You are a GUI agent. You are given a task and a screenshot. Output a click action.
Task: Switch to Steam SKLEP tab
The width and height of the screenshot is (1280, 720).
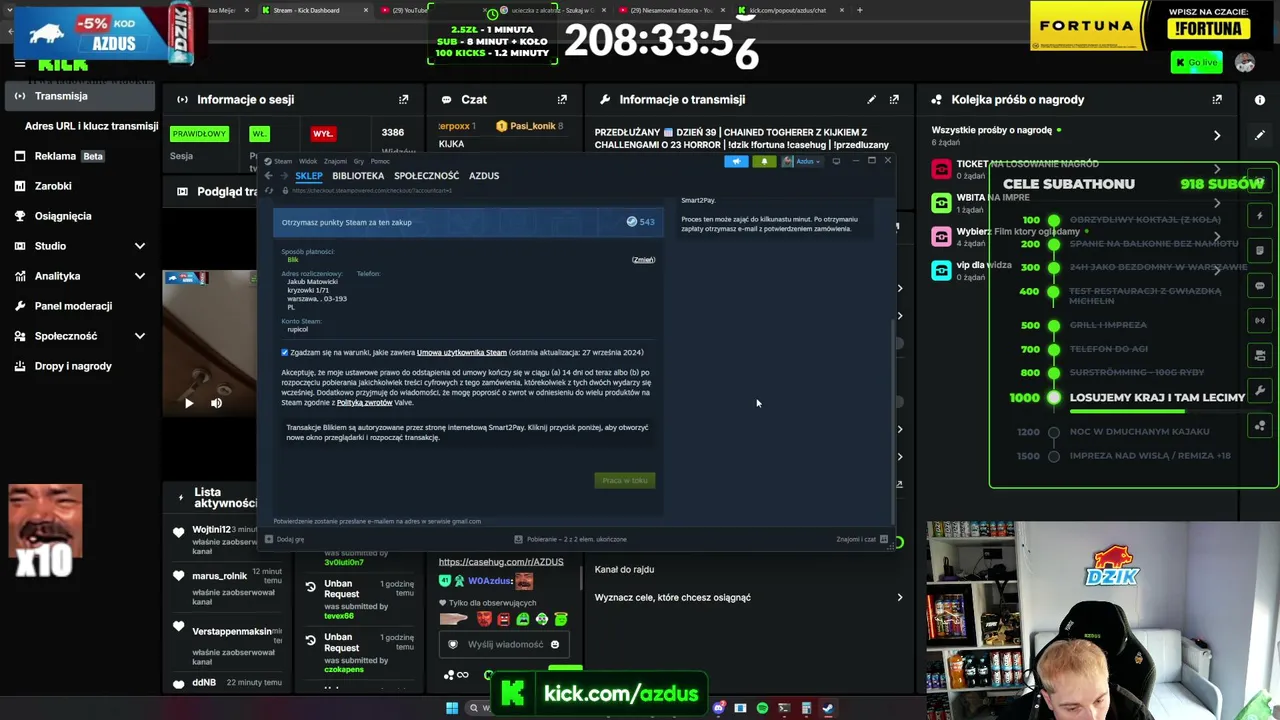click(x=309, y=176)
